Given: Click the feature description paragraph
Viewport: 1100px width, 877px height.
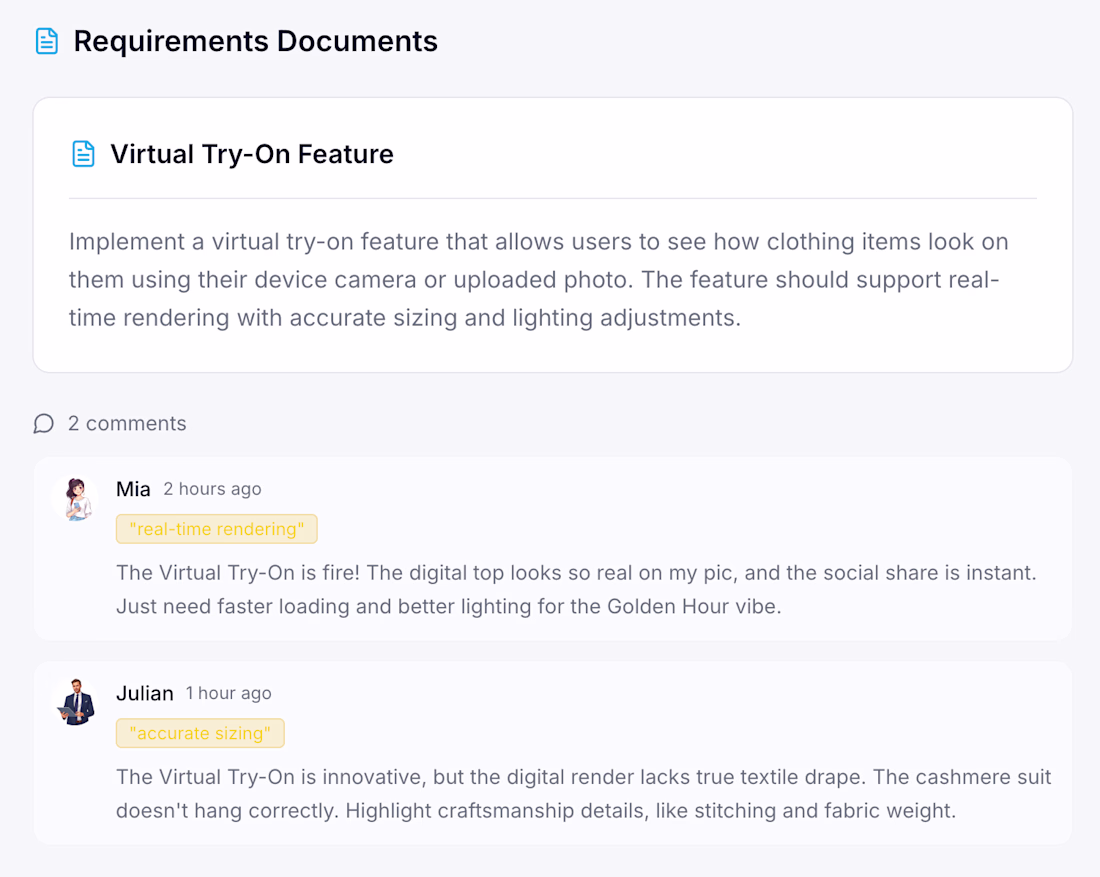Looking at the screenshot, I should click(538, 280).
